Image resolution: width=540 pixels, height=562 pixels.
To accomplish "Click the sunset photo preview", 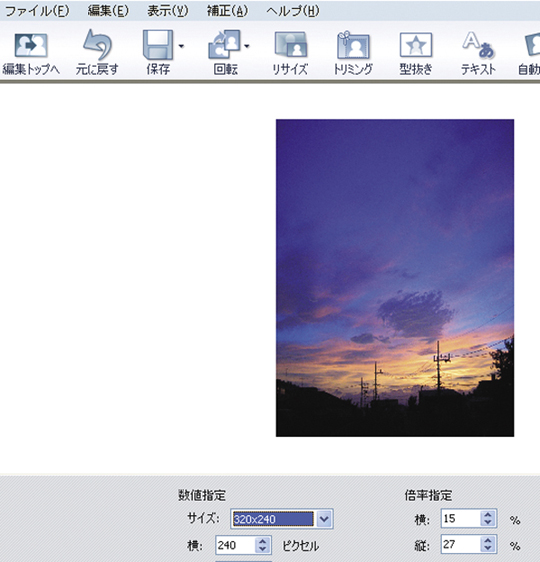I will (x=395, y=278).
